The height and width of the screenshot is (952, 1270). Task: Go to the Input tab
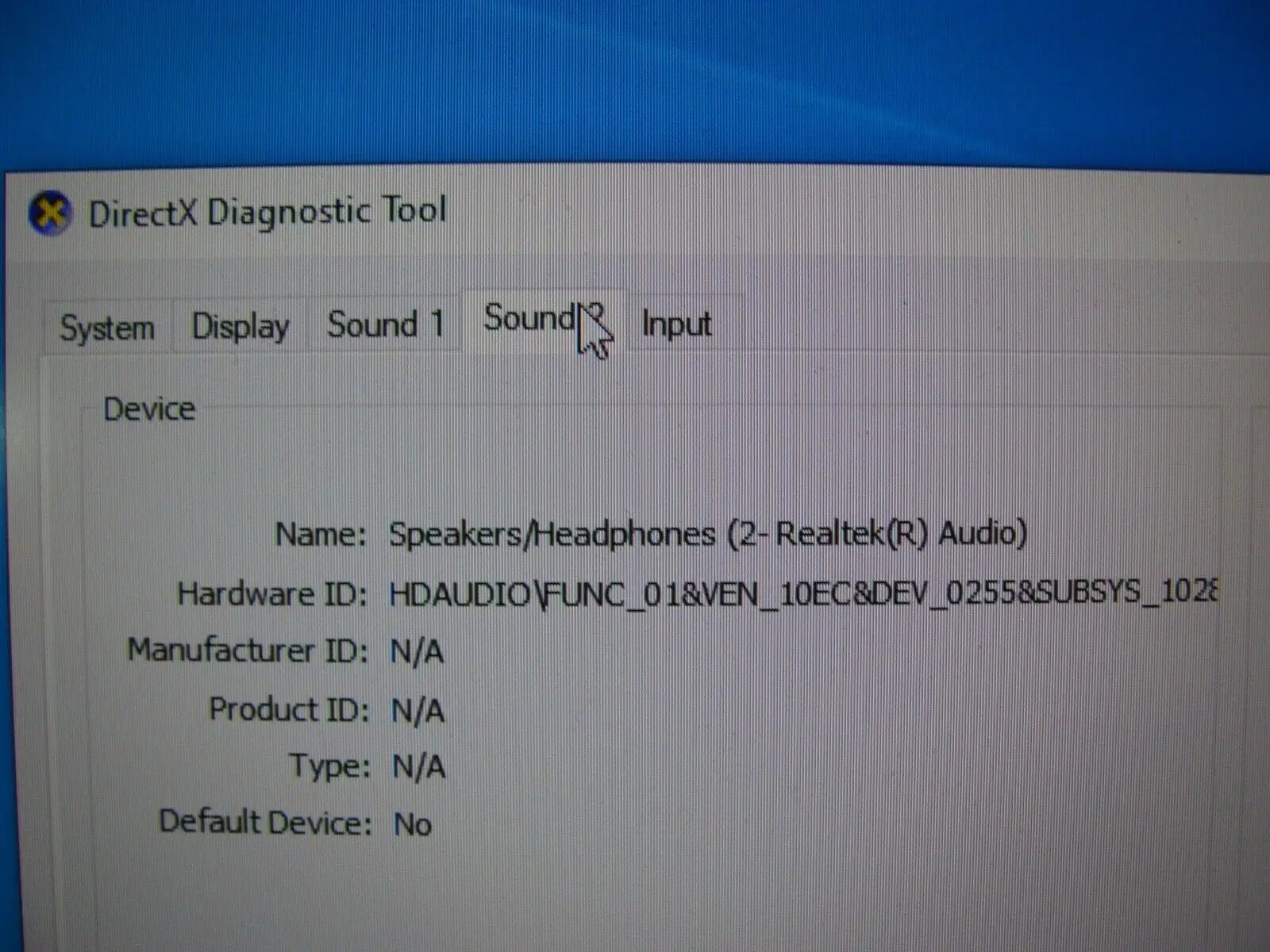tap(677, 324)
